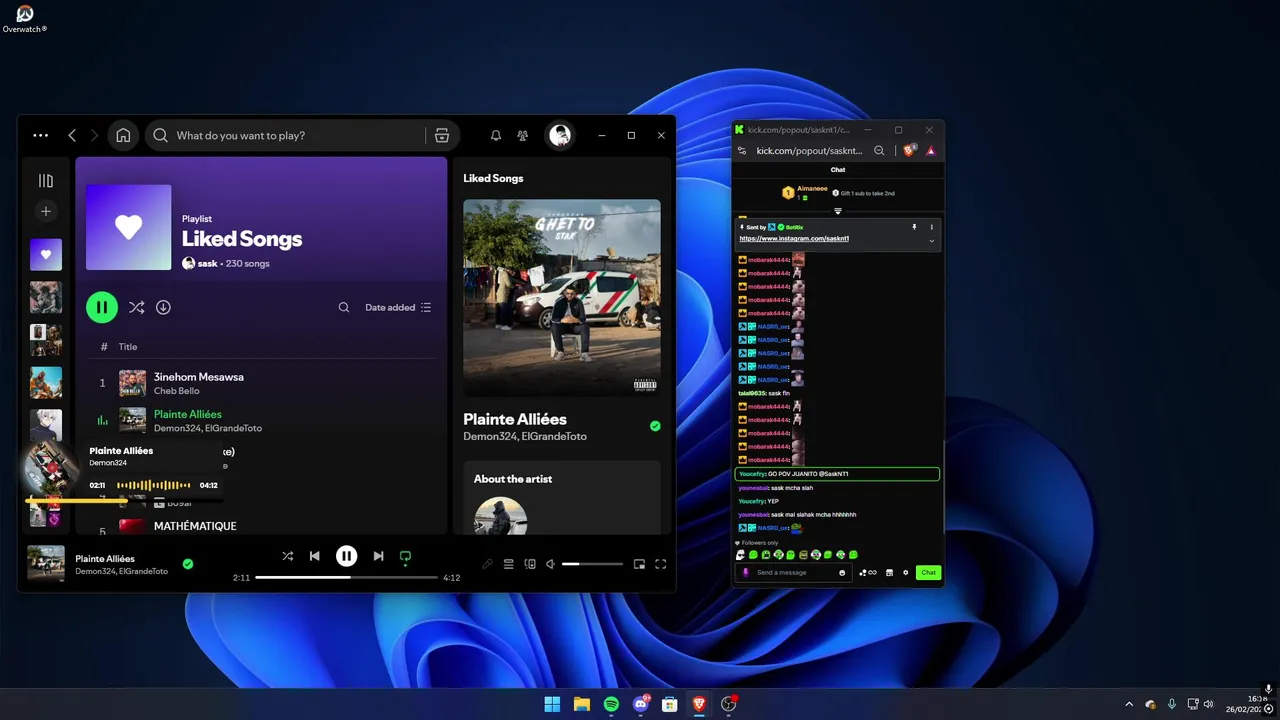Viewport: 1280px width, 720px height.
Task: Open the Spotify miniplayer
Action: click(x=639, y=564)
